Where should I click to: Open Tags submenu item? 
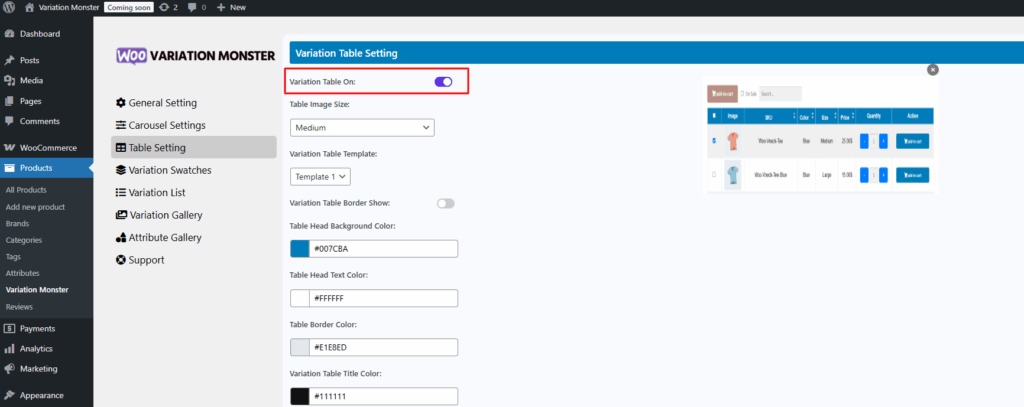pyautogui.click(x=13, y=257)
